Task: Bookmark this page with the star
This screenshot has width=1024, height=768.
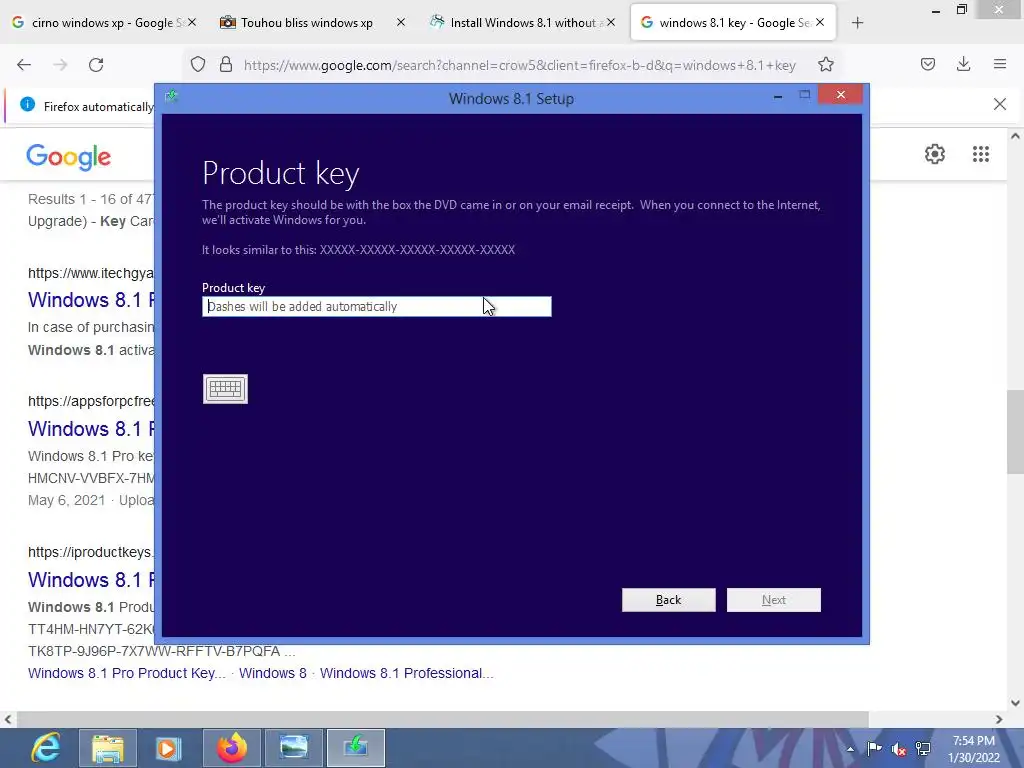Action: [x=825, y=65]
